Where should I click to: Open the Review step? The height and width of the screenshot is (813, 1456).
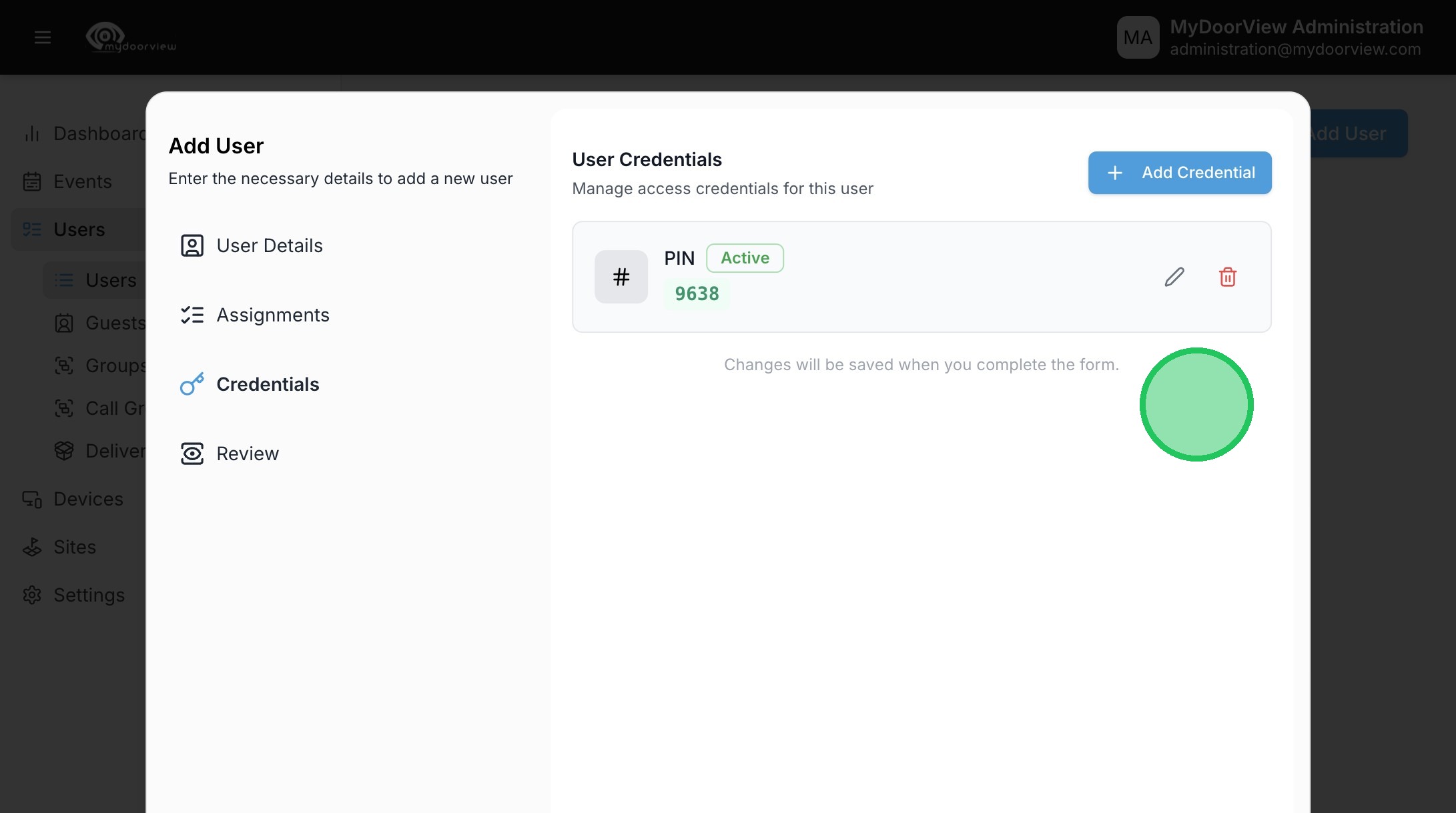pos(247,454)
